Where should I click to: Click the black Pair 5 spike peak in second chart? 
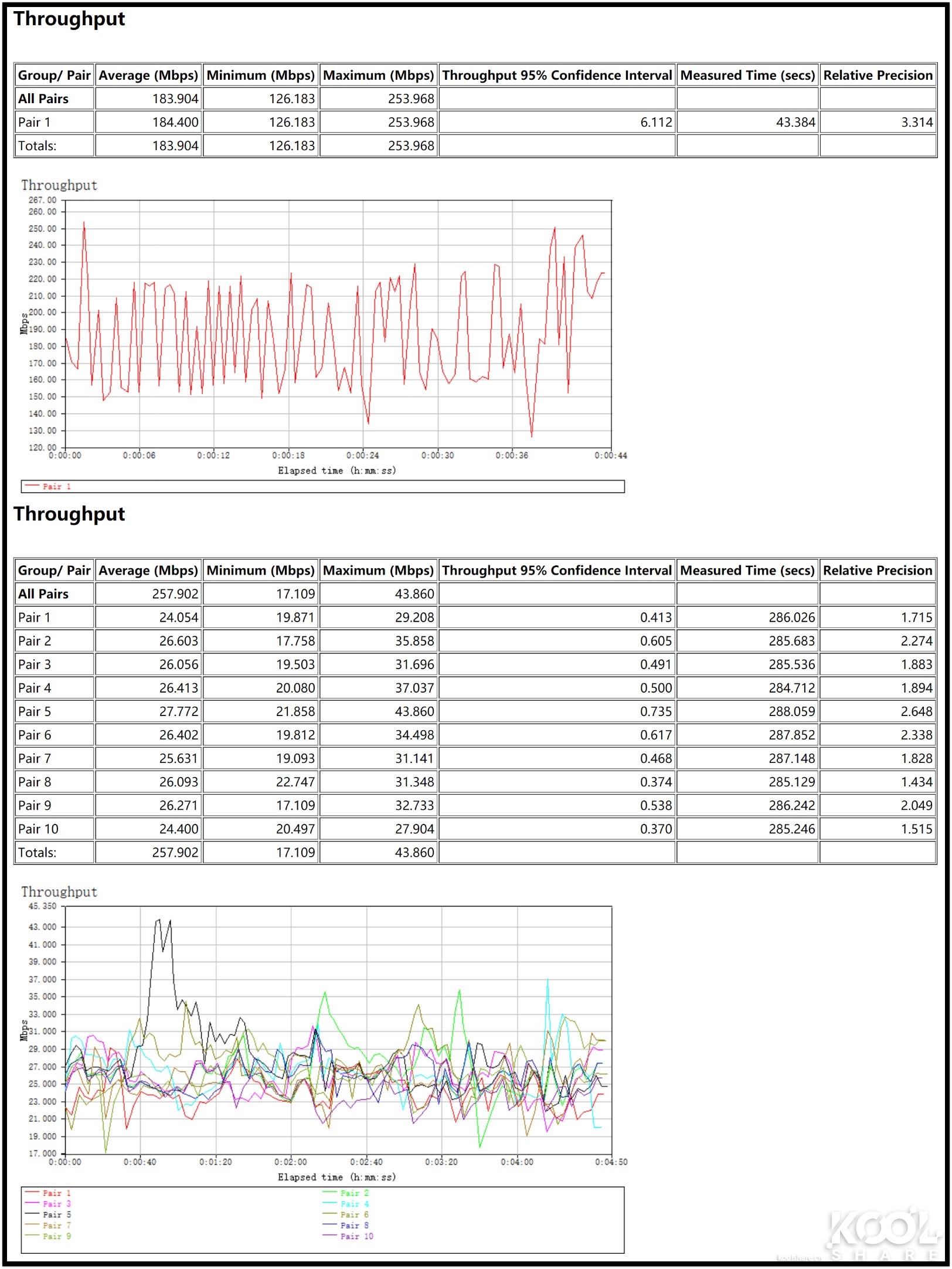point(158,920)
